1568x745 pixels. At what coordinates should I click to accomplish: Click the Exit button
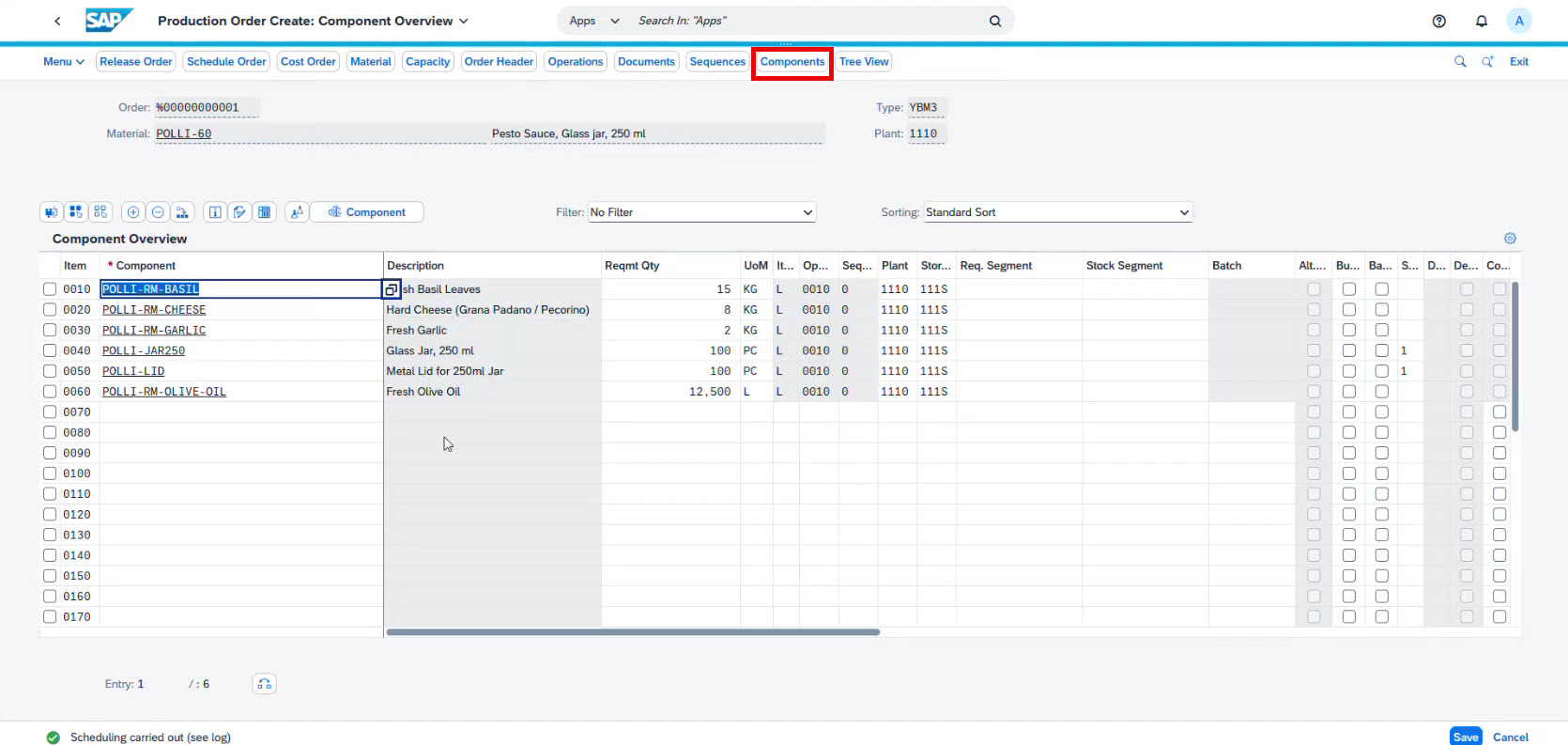coord(1519,61)
